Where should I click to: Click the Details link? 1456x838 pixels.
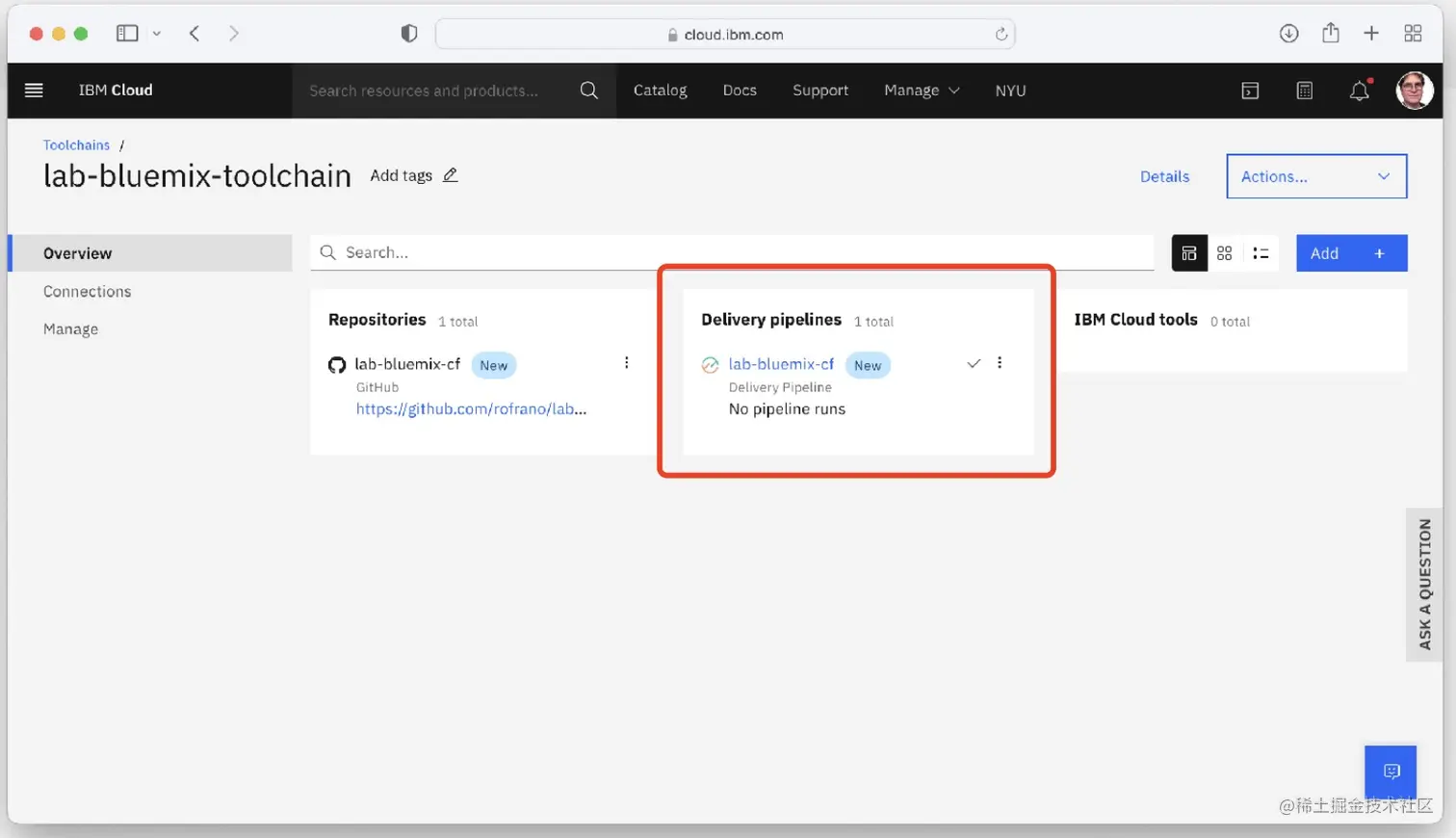pyautogui.click(x=1164, y=176)
